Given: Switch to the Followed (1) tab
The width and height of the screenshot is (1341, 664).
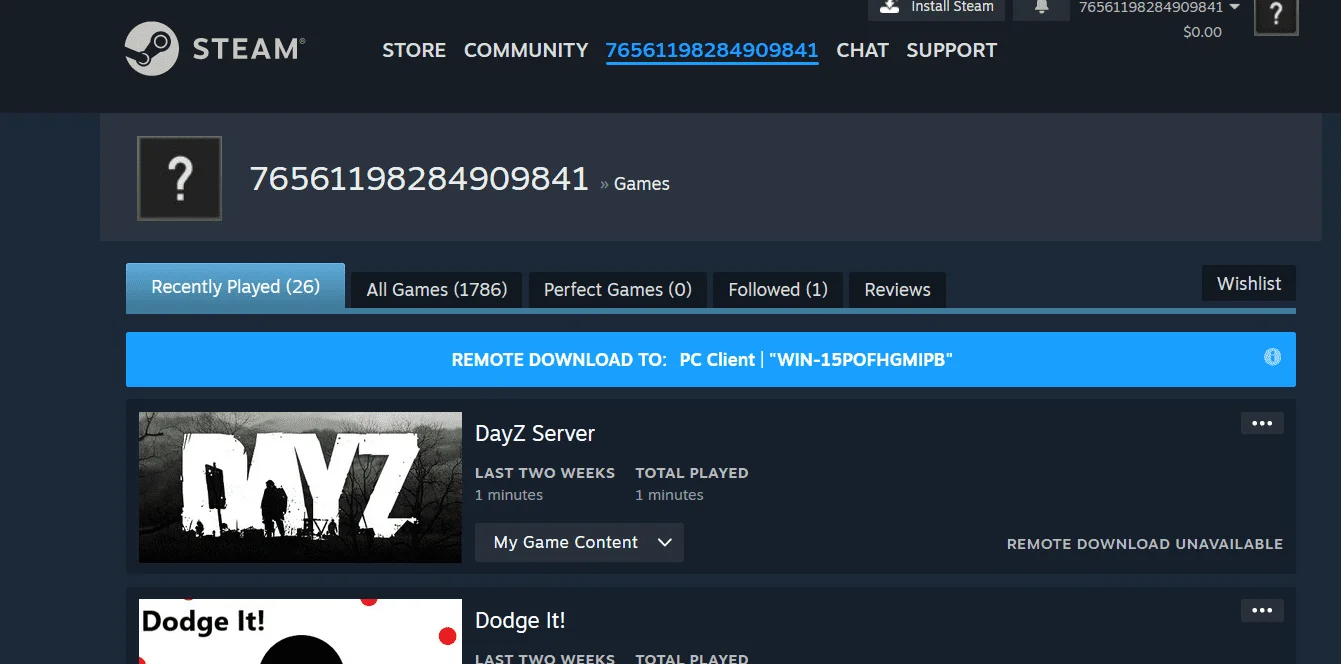Looking at the screenshot, I should tap(778, 290).
